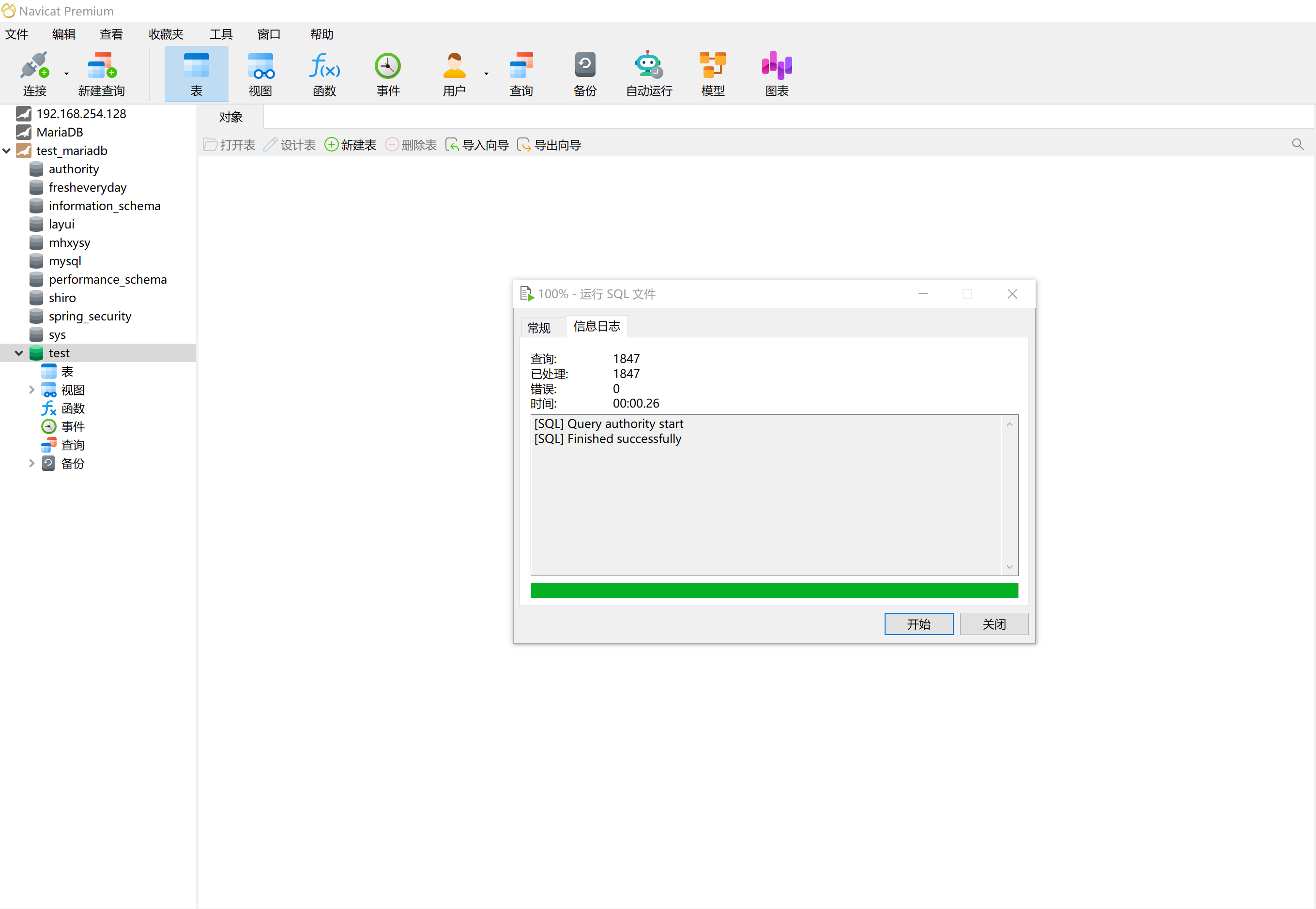Viewport: 1316px width, 909px height.
Task: Select the mysql database
Action: click(65, 261)
